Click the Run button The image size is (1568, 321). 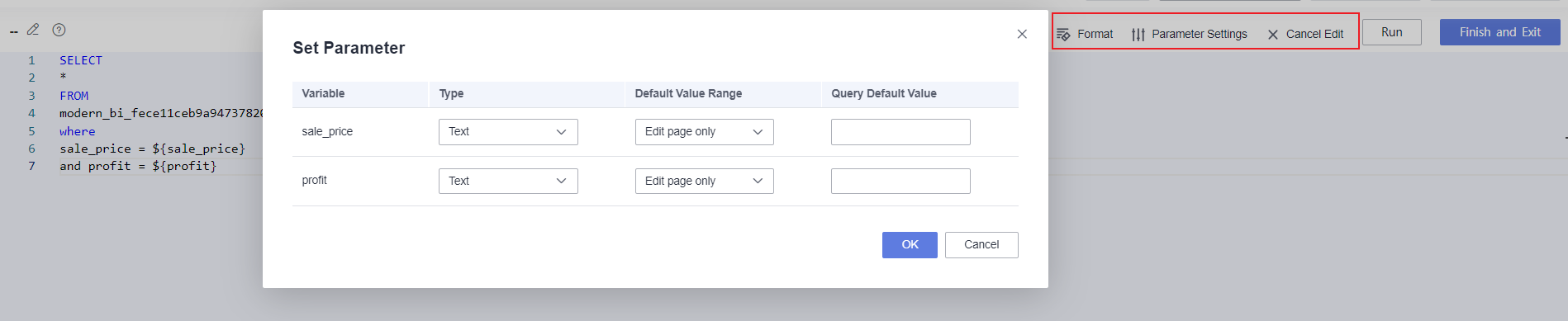point(1392,32)
